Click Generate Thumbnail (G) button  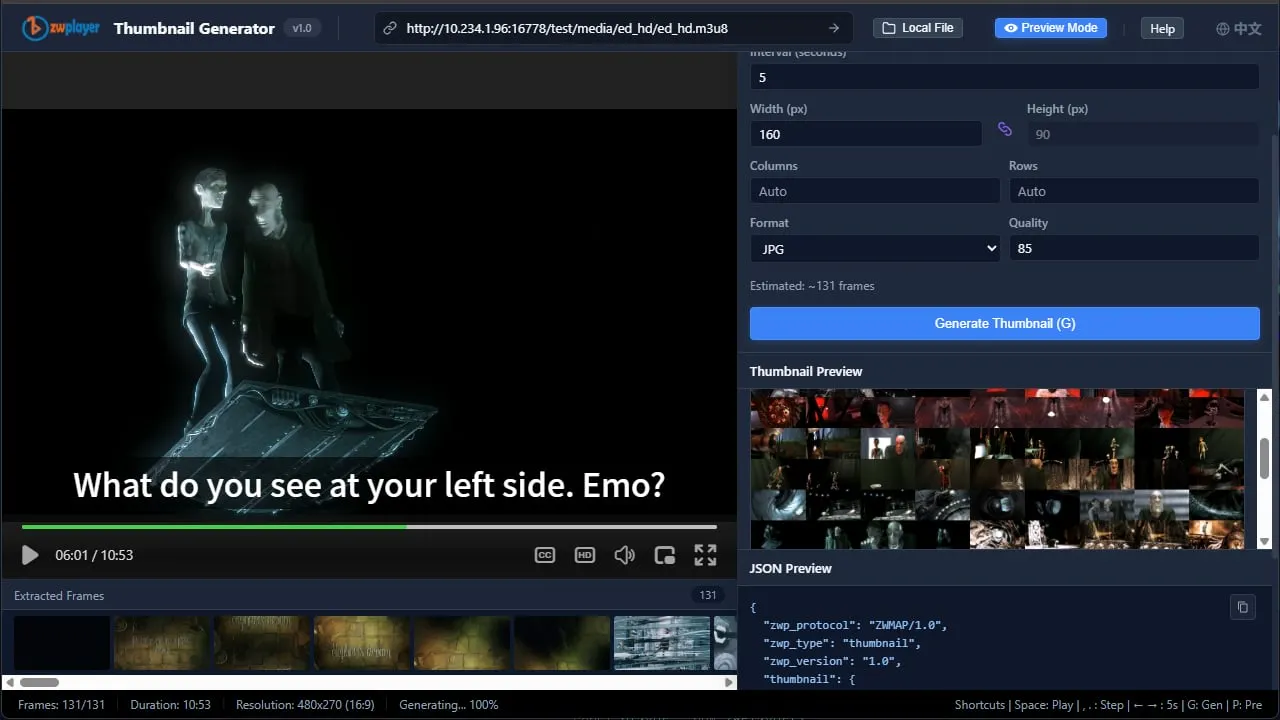(x=1005, y=323)
